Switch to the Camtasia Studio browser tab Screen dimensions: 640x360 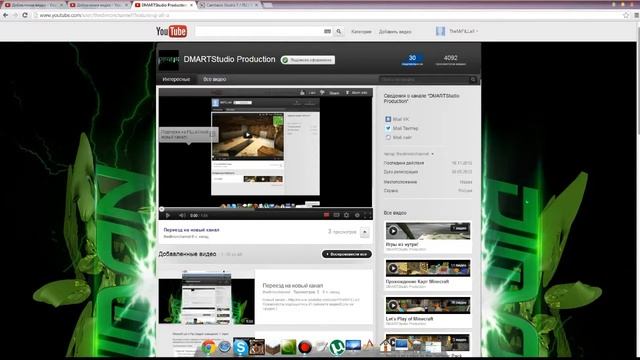pyautogui.click(x=229, y=5)
